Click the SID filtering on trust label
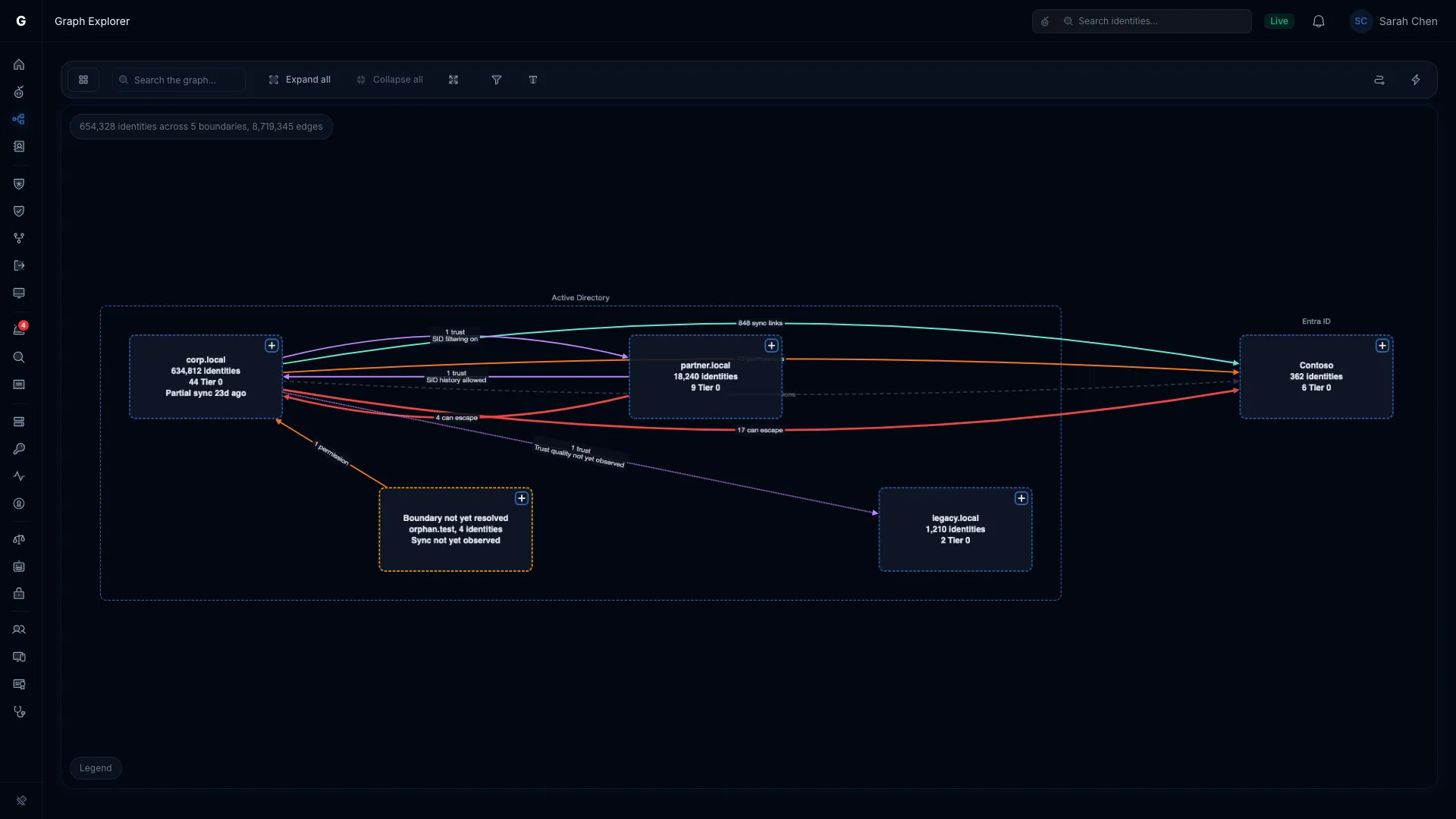The image size is (1456, 819). coord(455,336)
